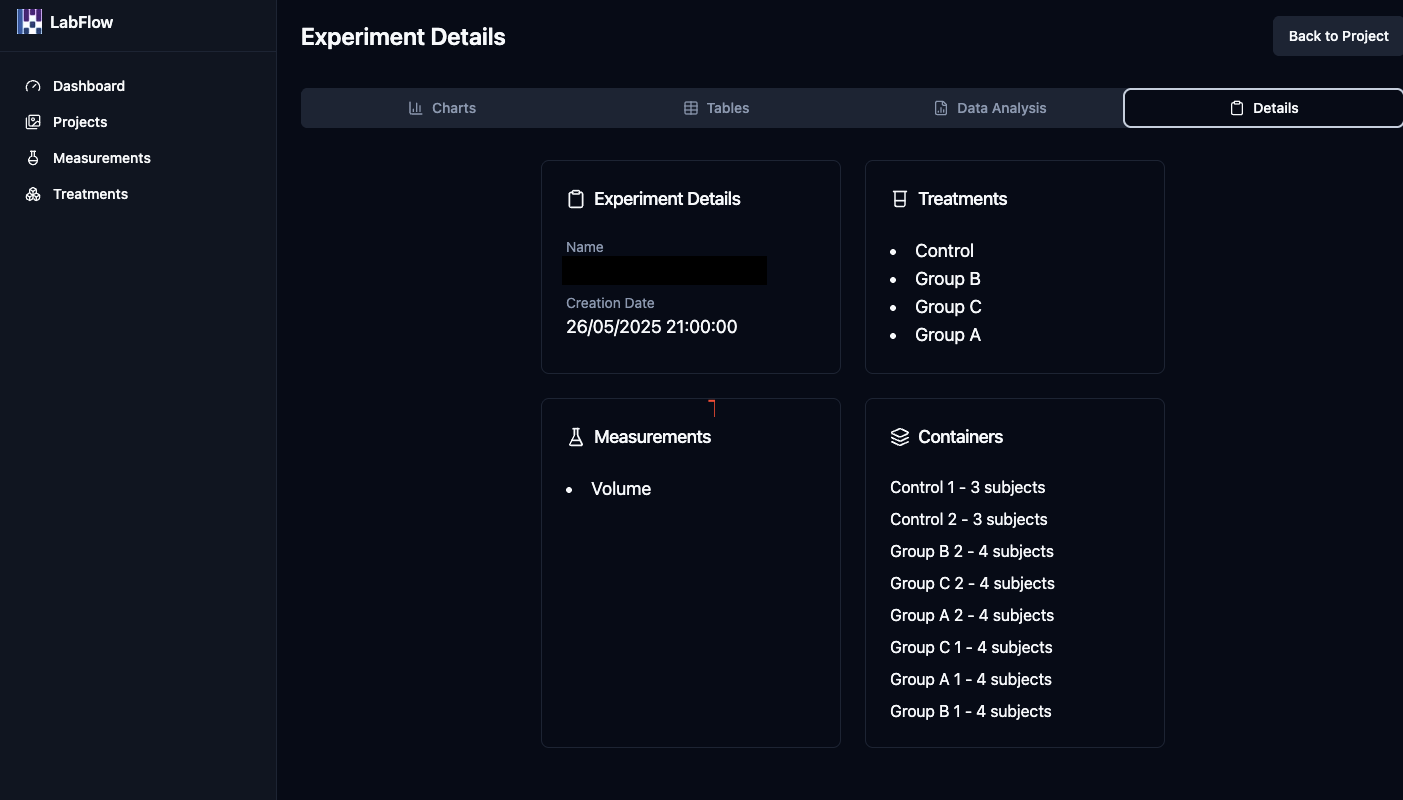Click the layers icon next to Containers heading
1403x800 pixels.
tap(899, 436)
